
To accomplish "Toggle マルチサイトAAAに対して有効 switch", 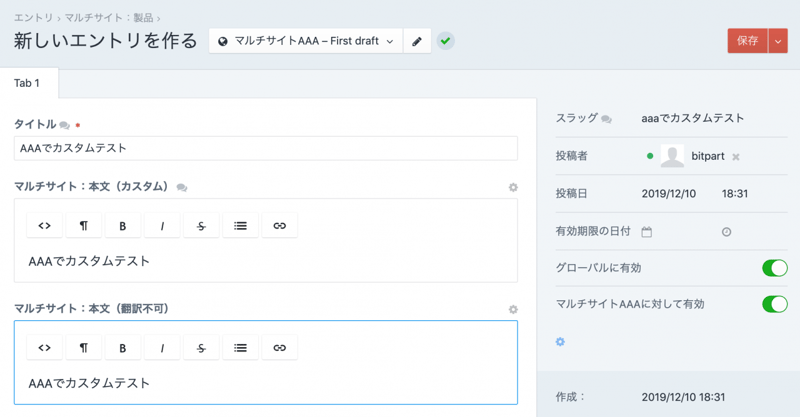I will coord(774,304).
